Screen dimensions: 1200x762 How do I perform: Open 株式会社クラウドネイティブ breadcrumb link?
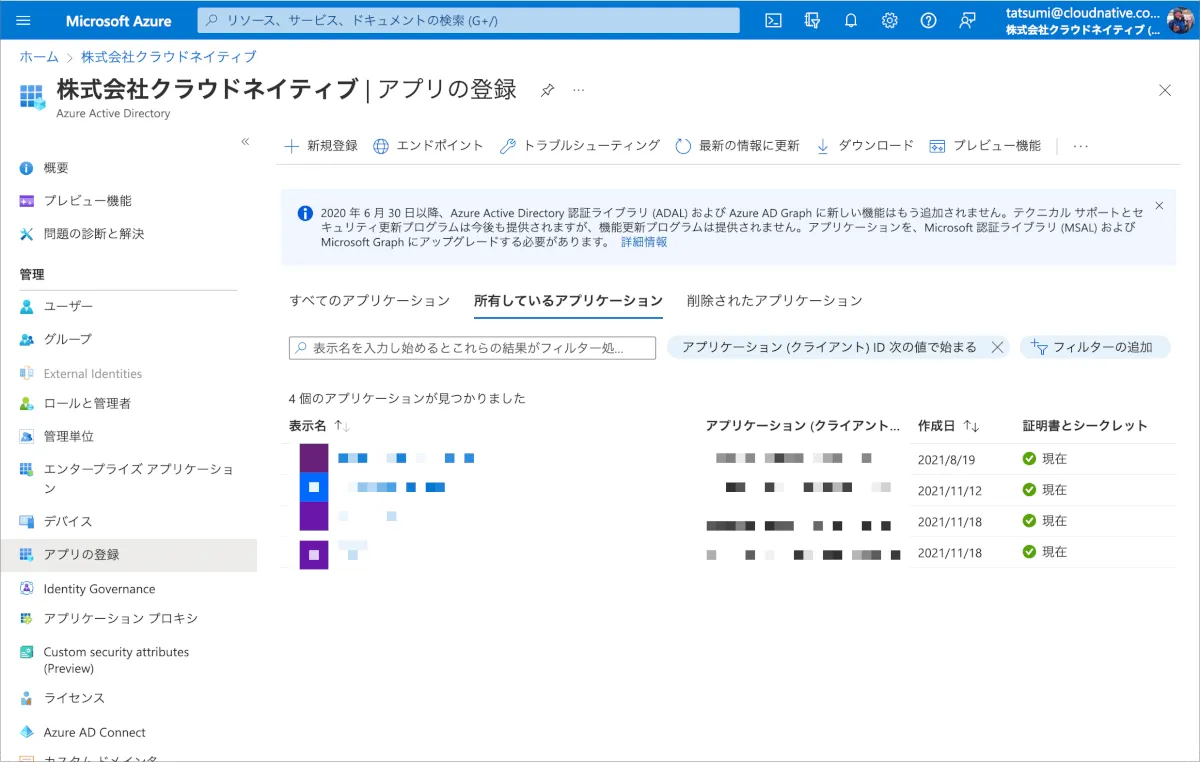(168, 57)
